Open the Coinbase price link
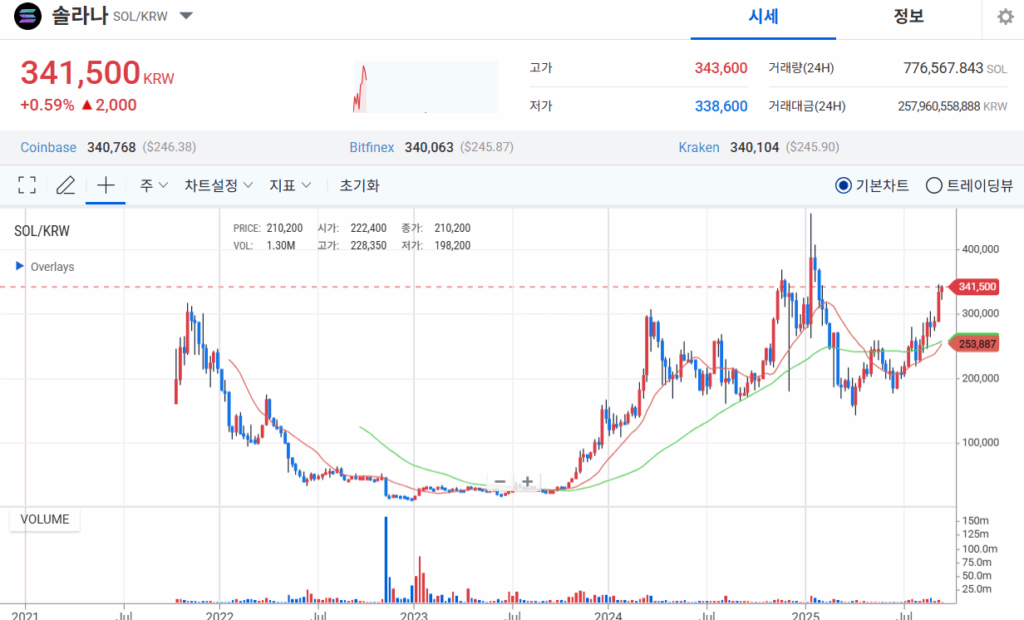This screenshot has height=620, width=1024. tap(48, 148)
